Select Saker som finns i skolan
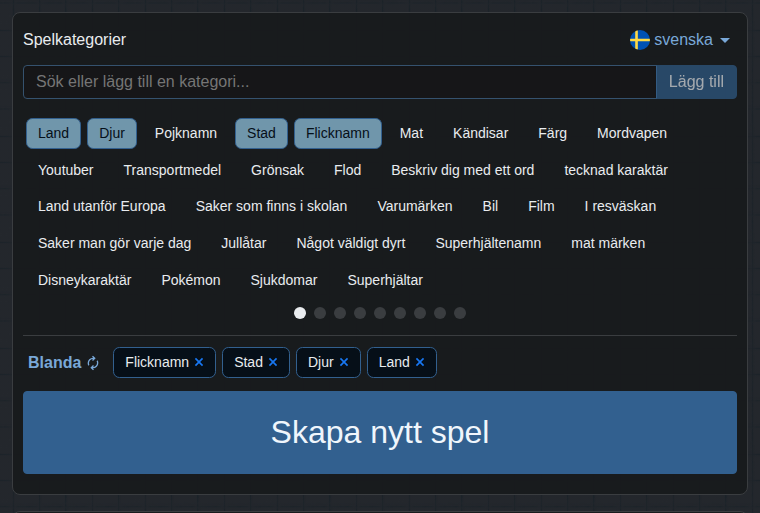The height and width of the screenshot is (513, 760). [271, 207]
